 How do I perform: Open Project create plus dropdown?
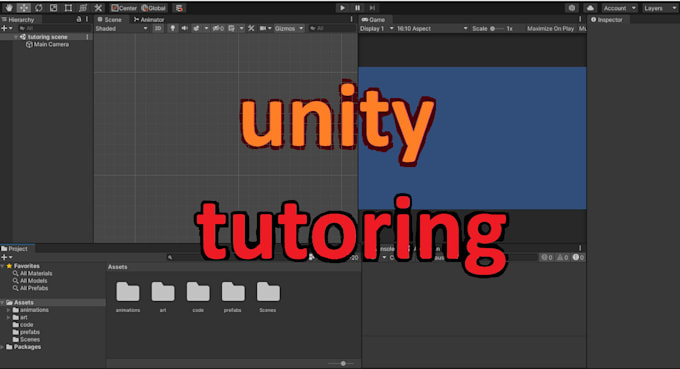(x=7, y=257)
